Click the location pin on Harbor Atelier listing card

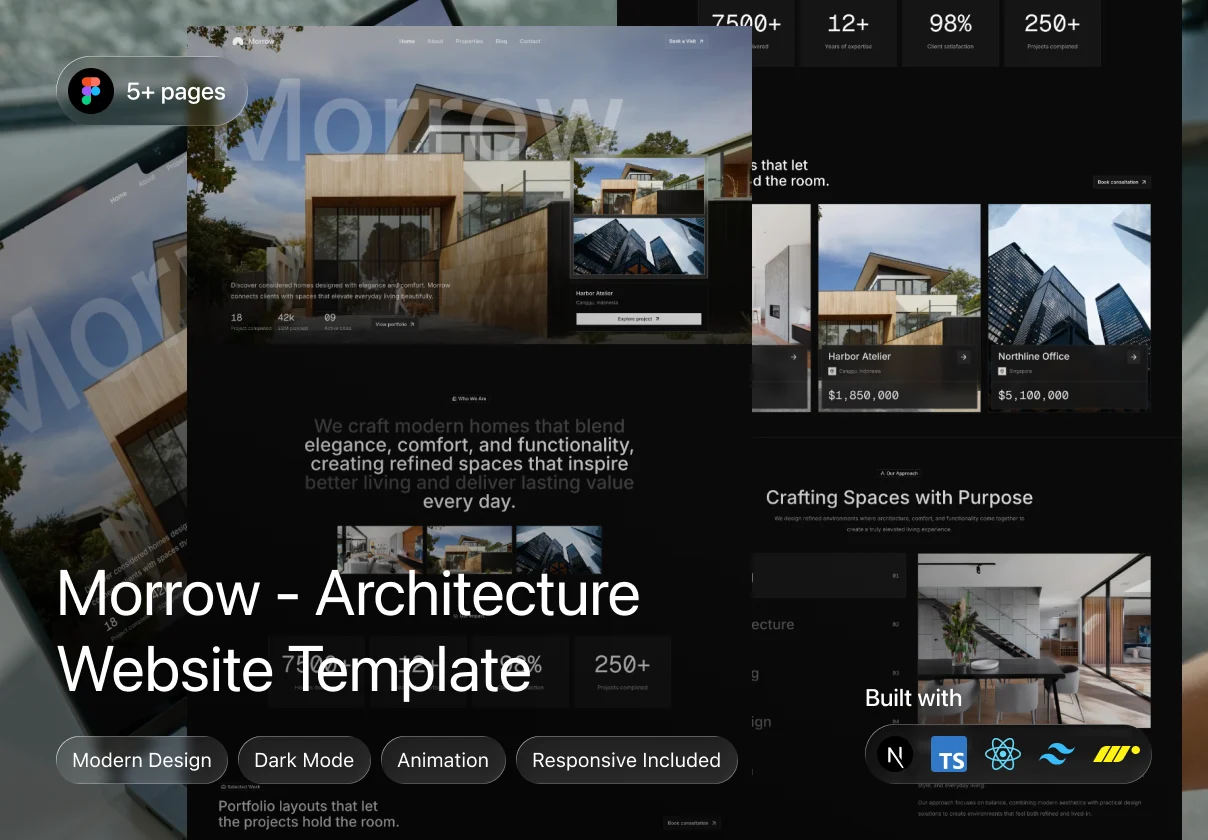pyautogui.click(x=832, y=371)
